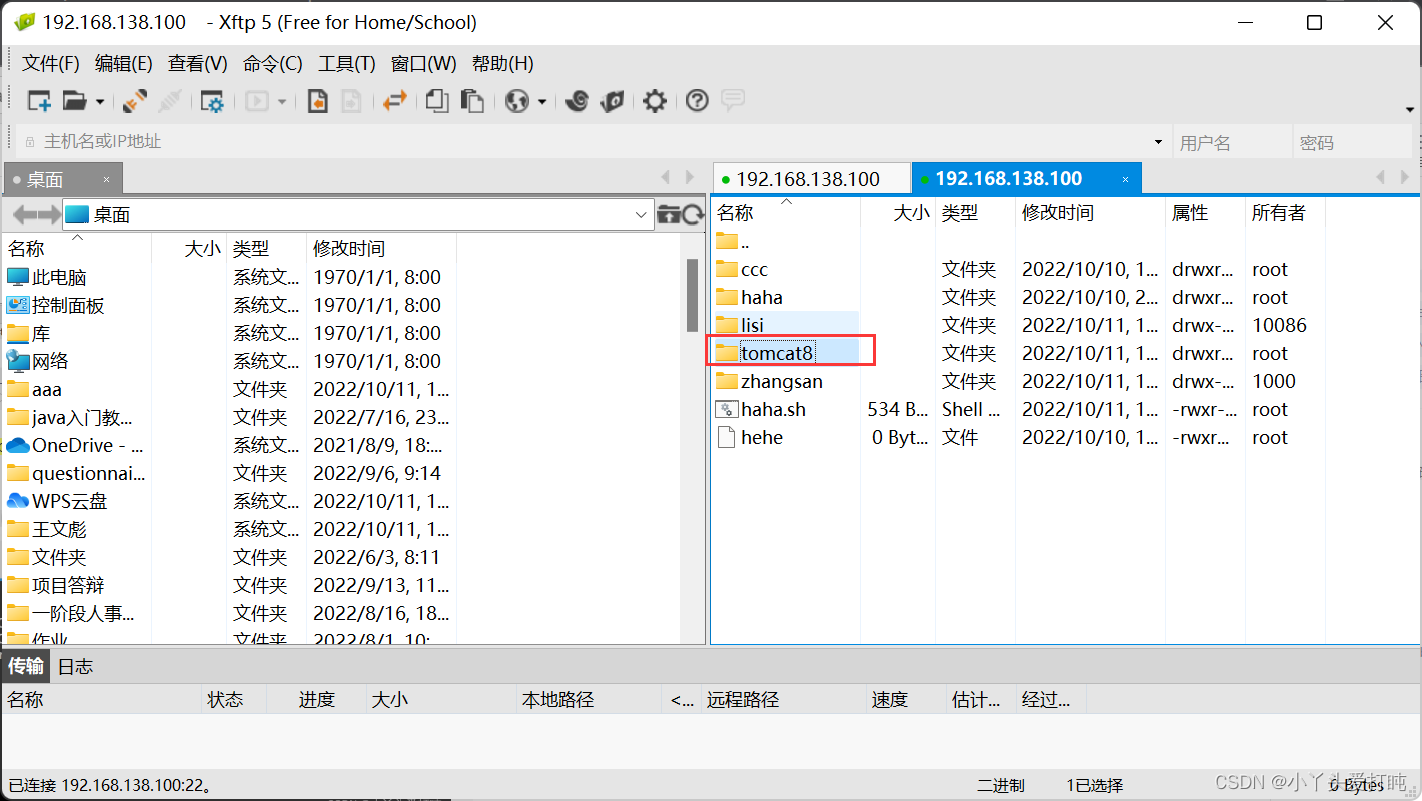Go back in the local pane
The image size is (1422, 801).
tap(24, 214)
